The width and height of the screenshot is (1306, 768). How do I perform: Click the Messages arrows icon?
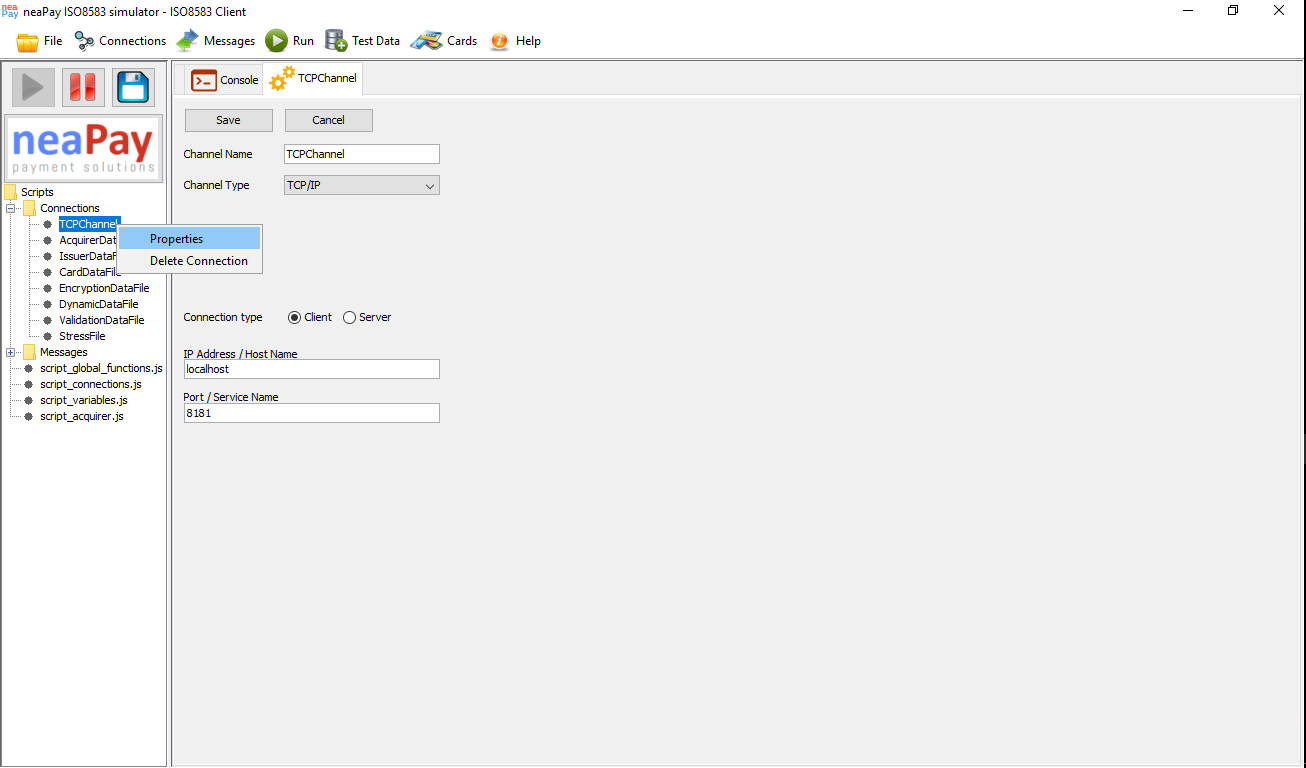(187, 41)
